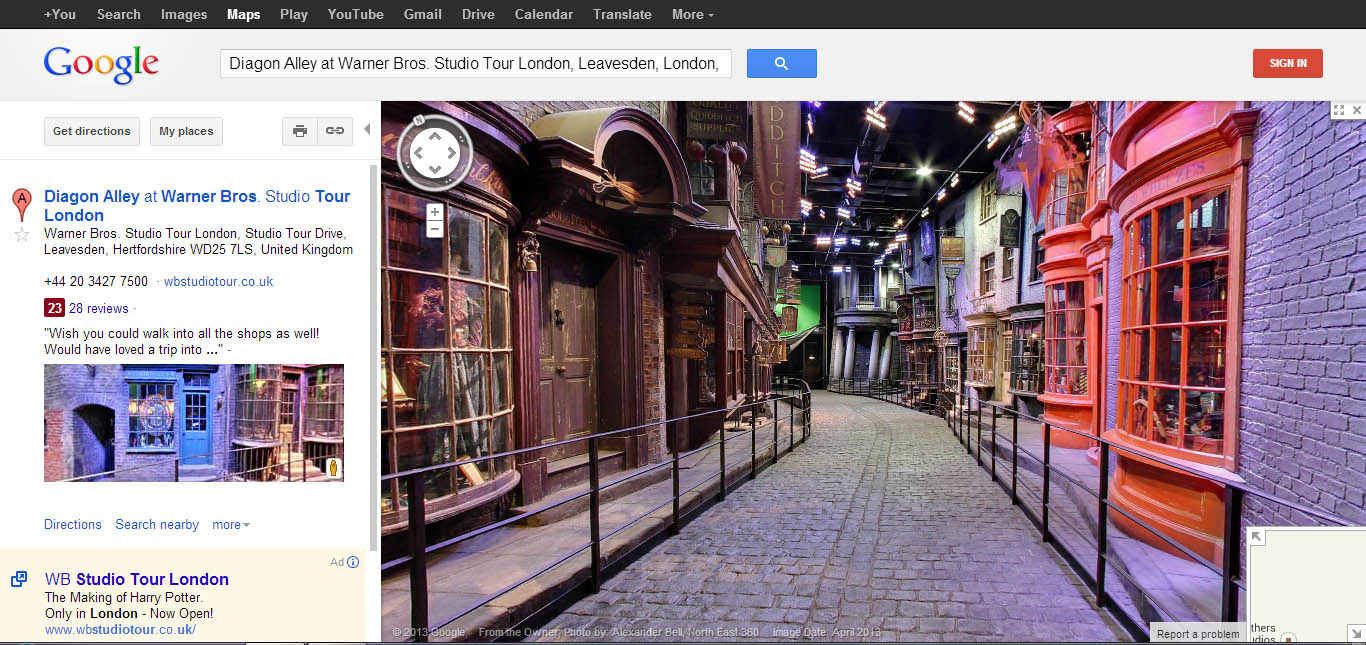Star this place to save it
Image resolution: width=1366 pixels, height=645 pixels.
(x=21, y=235)
